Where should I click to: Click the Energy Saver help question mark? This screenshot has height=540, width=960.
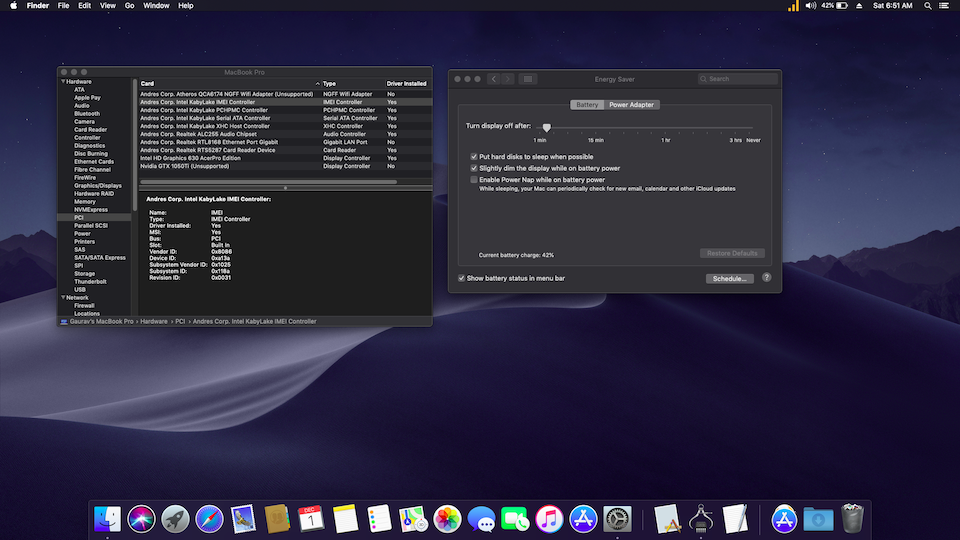pyautogui.click(x=767, y=278)
